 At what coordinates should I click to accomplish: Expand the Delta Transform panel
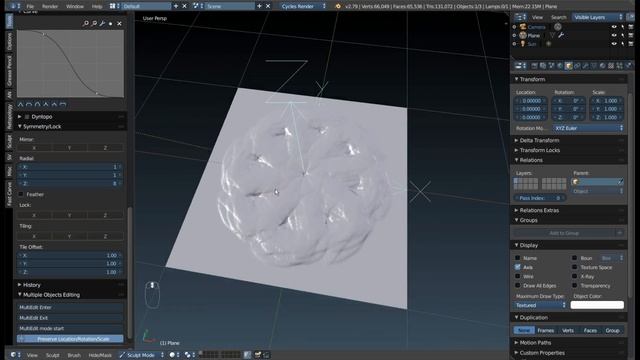[x=516, y=140]
